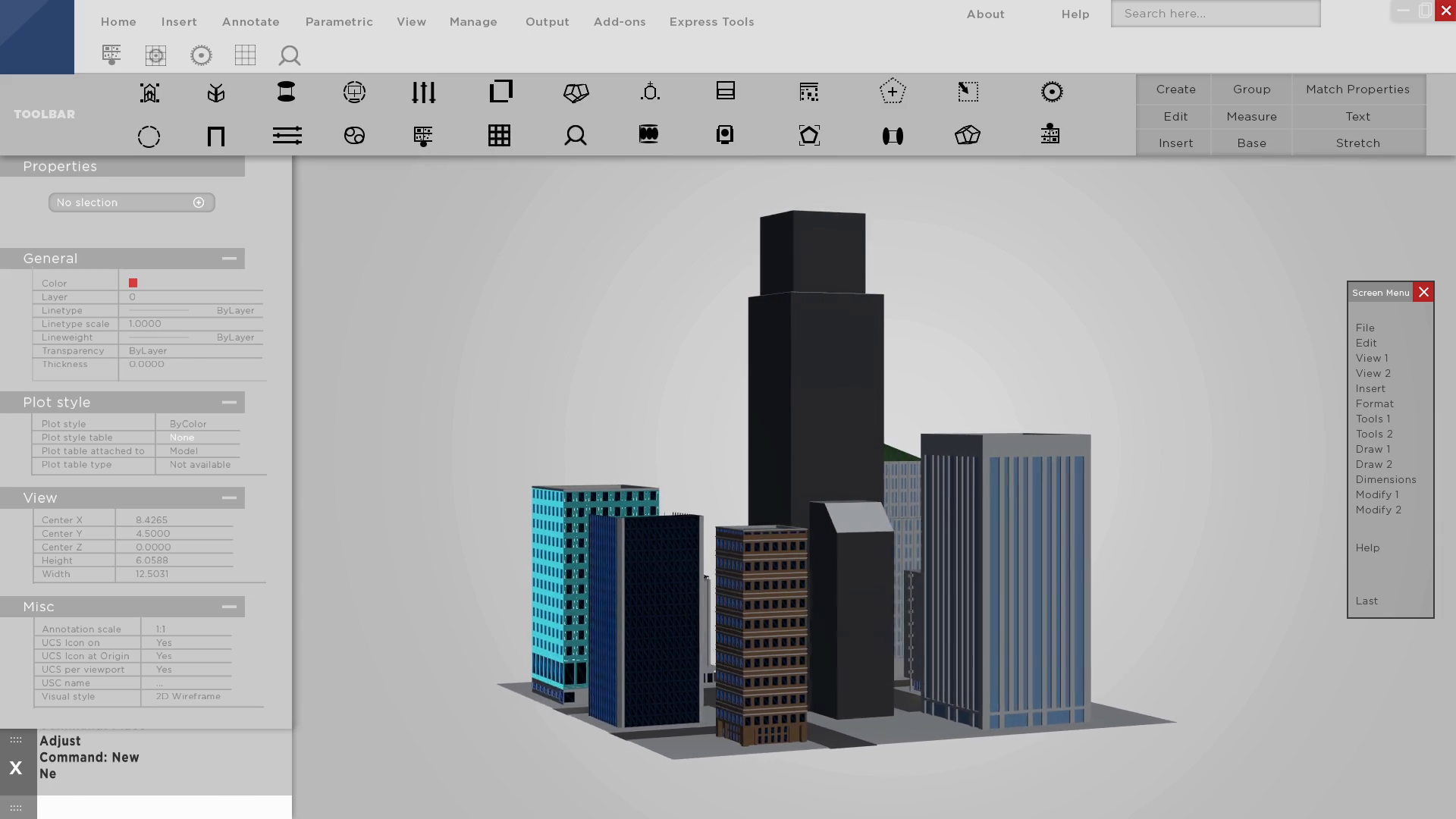Switch to the Express Tools tab
Image resolution: width=1456 pixels, height=819 pixels.
(711, 22)
